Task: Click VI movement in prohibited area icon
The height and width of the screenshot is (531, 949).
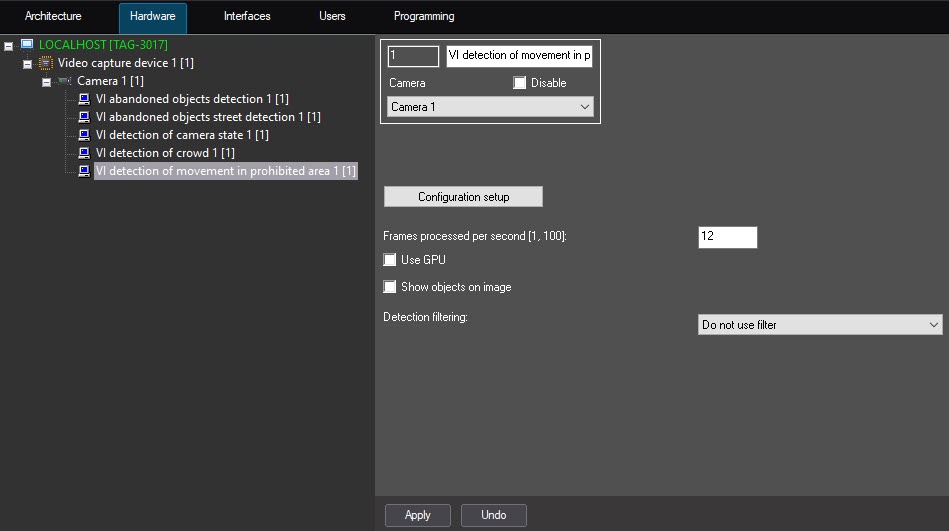Action: click(84, 171)
